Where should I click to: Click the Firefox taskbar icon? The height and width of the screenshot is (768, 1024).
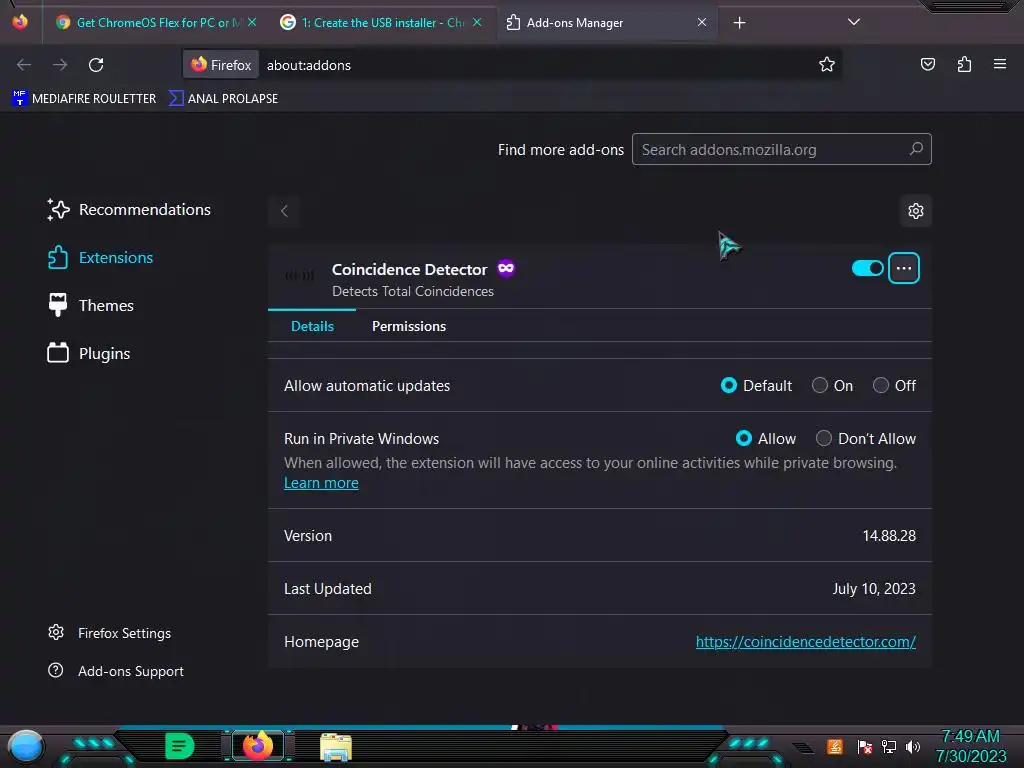[258, 746]
